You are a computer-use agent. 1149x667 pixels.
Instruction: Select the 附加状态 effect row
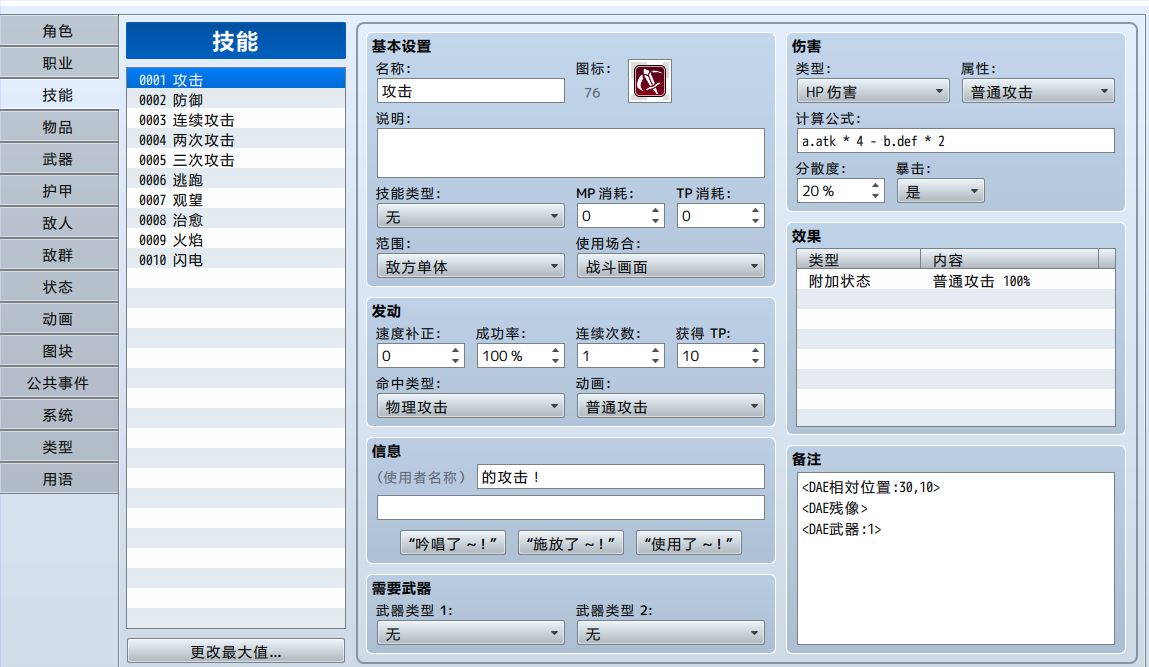(x=956, y=281)
